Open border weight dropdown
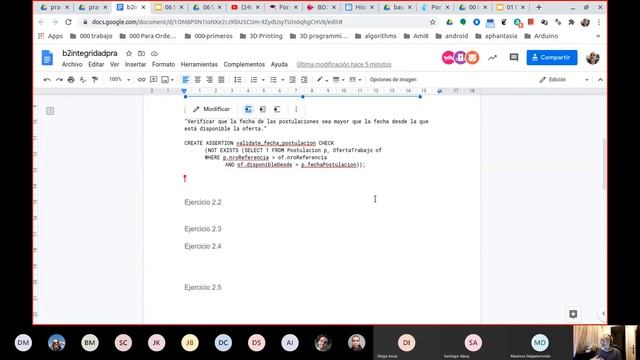640x360 pixels. (x=338, y=80)
